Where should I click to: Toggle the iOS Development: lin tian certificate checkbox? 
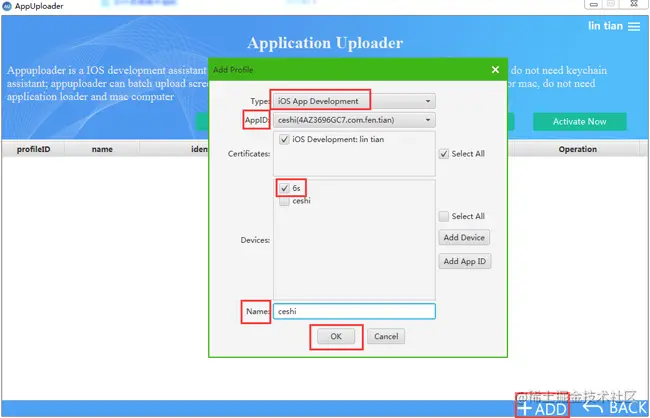point(284,140)
